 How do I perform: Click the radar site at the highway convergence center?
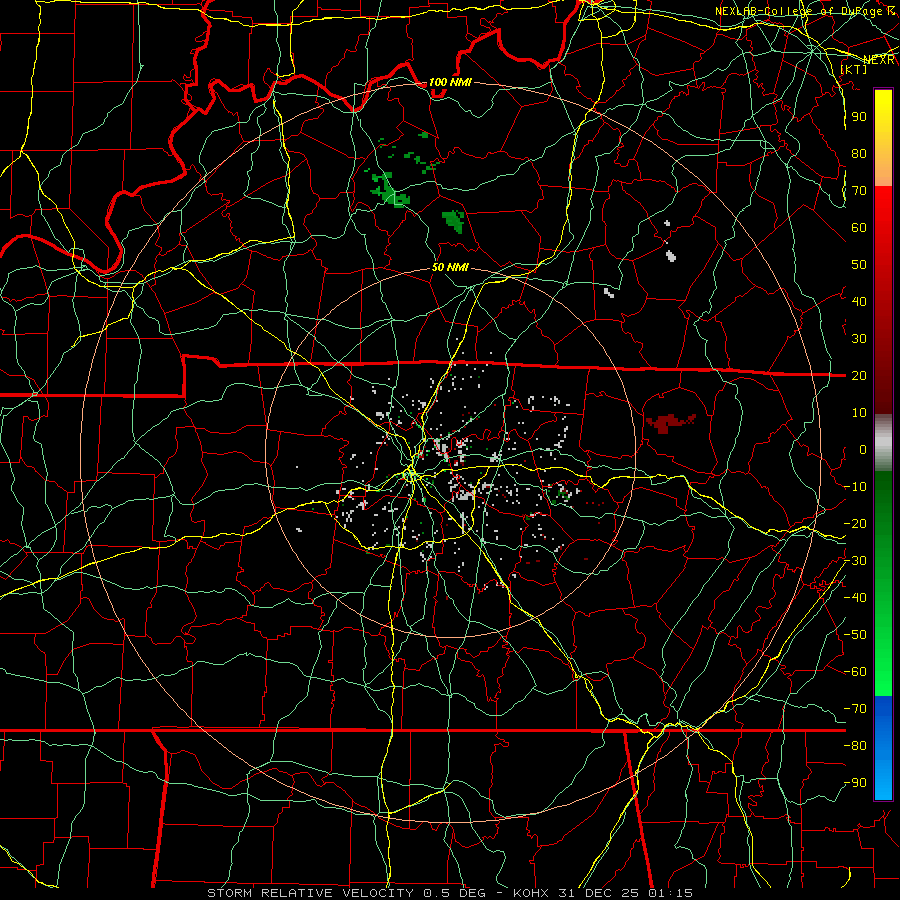410,475
